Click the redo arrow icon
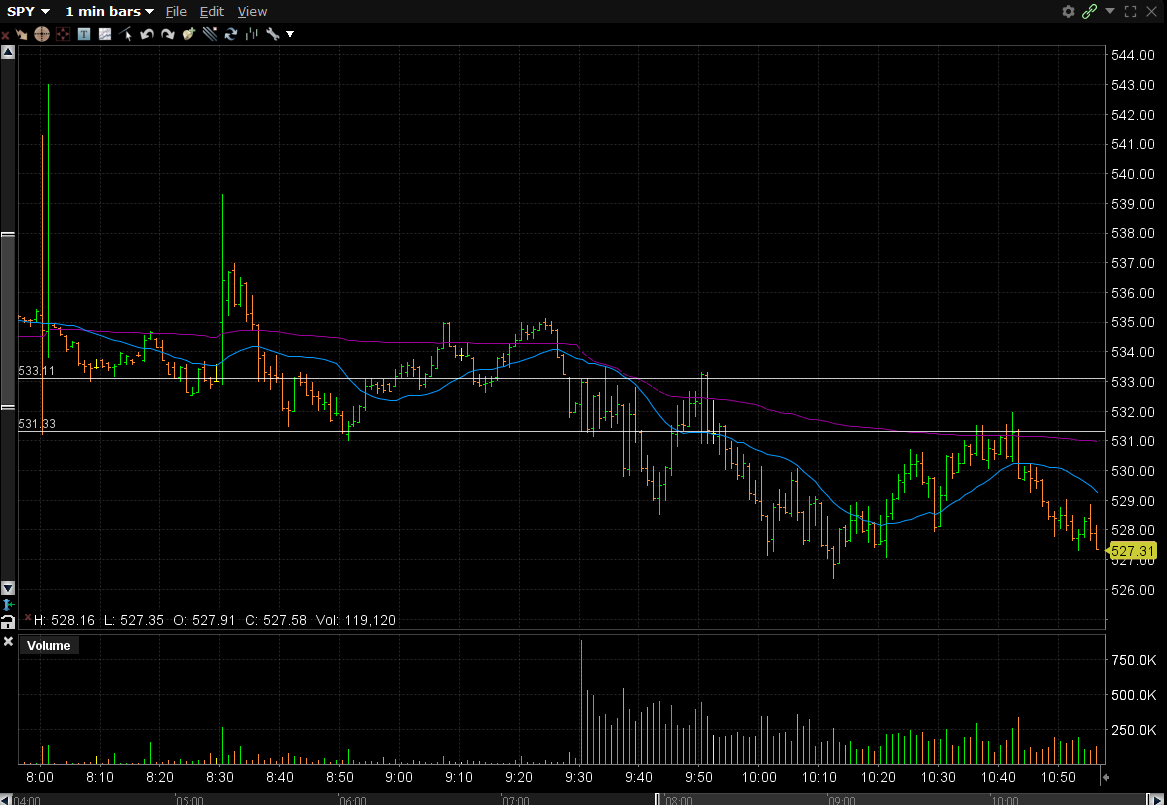This screenshot has height=805, width=1167. pyautogui.click(x=167, y=34)
